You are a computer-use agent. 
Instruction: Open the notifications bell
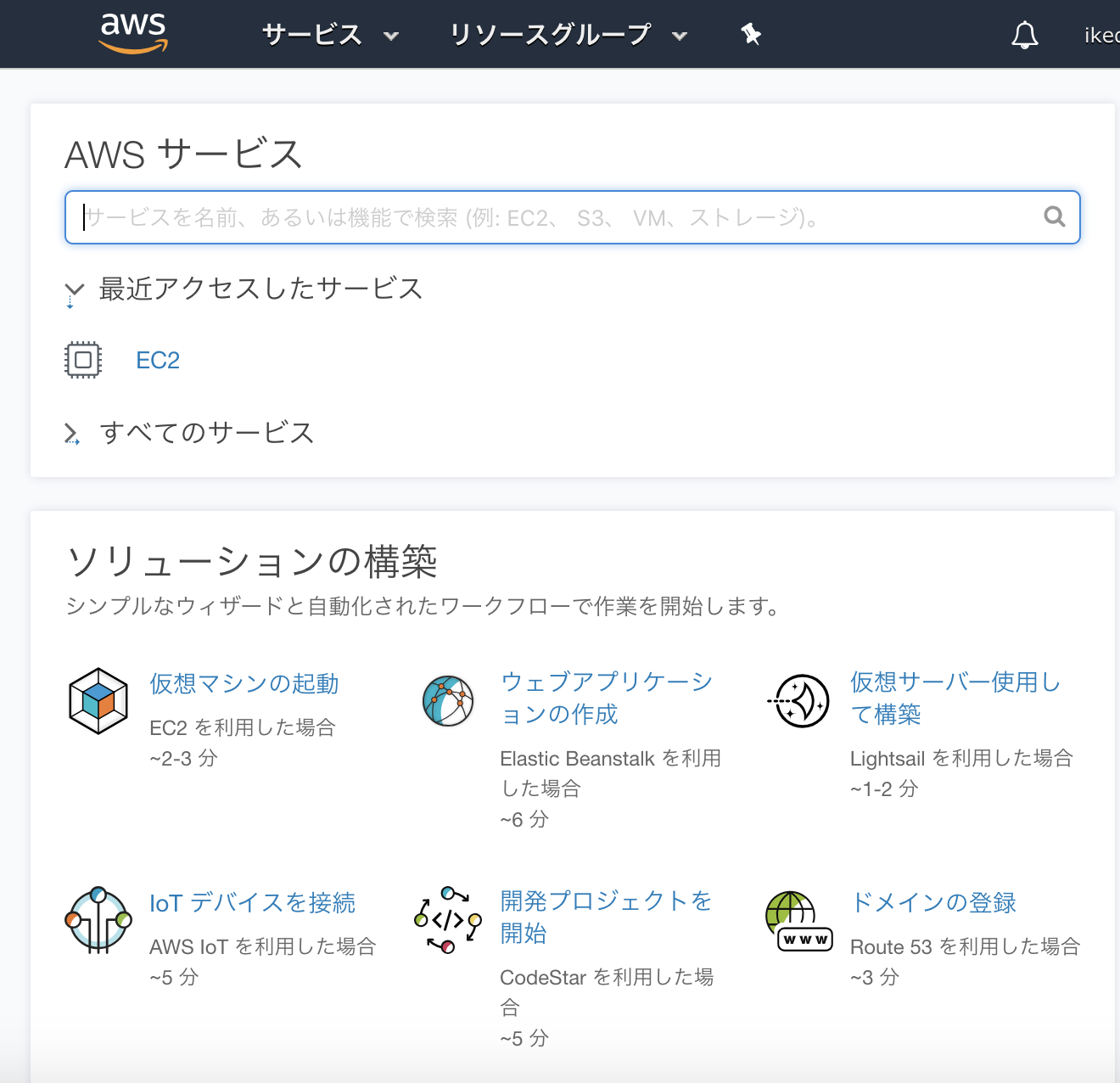point(1025,35)
